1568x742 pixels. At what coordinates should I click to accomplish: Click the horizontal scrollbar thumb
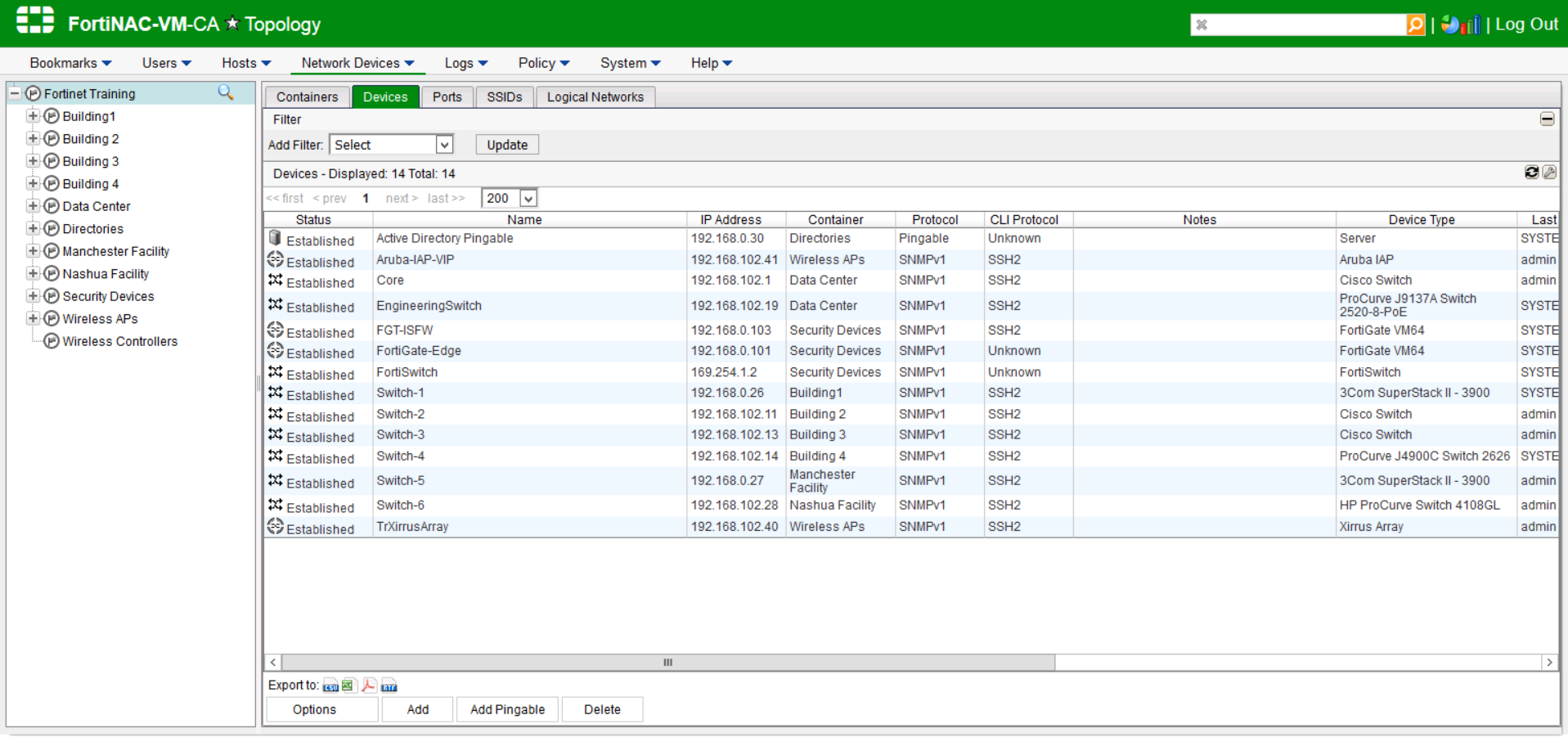[667, 663]
